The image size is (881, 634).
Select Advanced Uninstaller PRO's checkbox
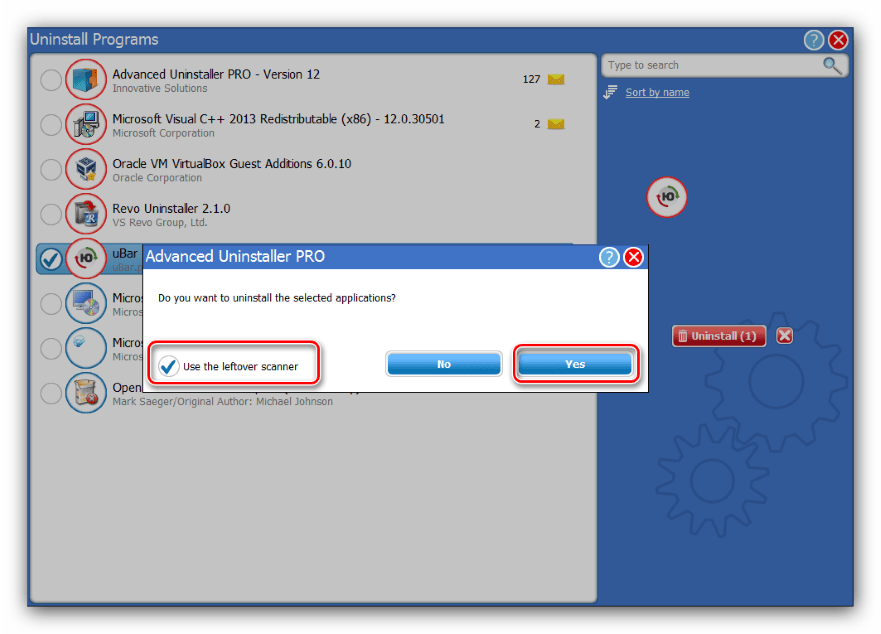[x=51, y=80]
